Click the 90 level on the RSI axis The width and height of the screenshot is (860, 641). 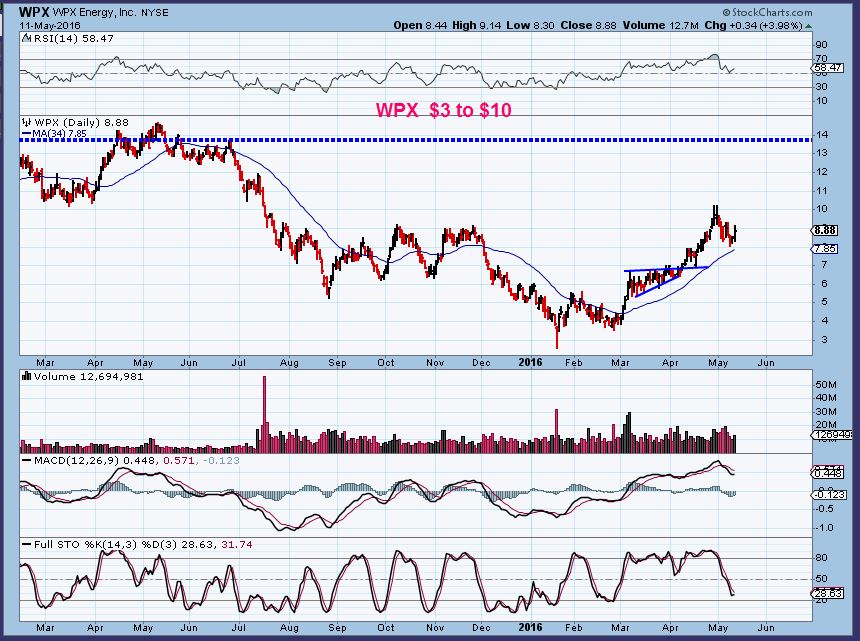click(822, 44)
